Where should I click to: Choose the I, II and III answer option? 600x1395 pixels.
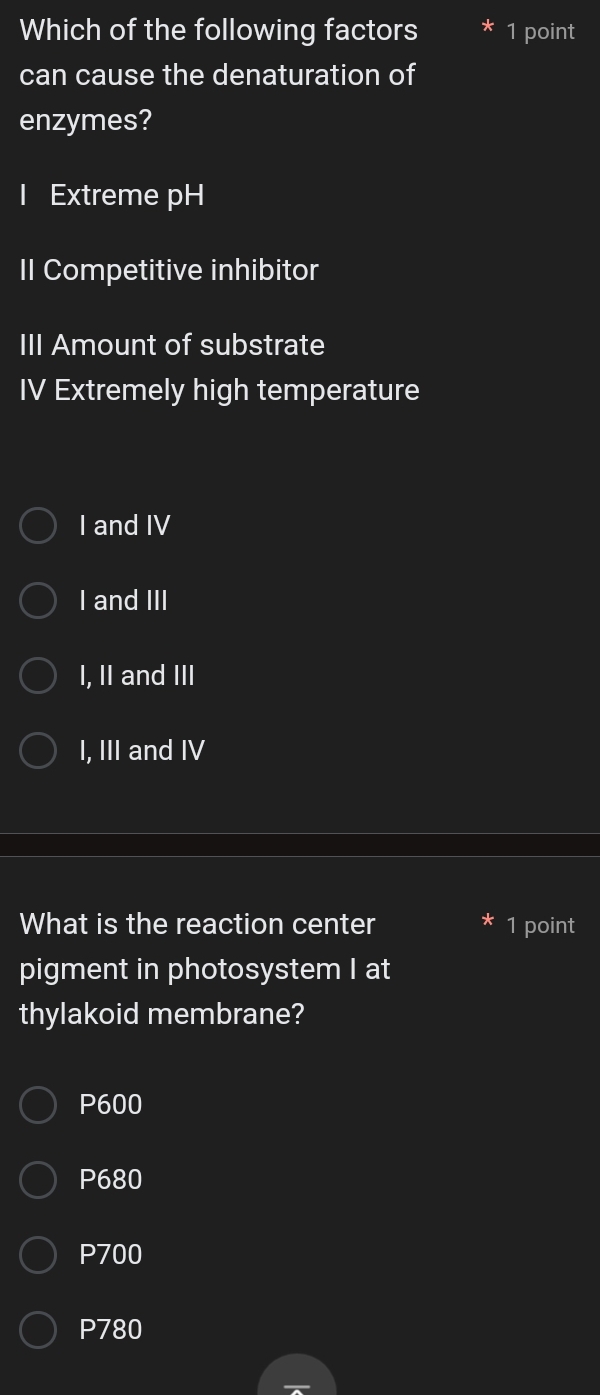point(37,675)
